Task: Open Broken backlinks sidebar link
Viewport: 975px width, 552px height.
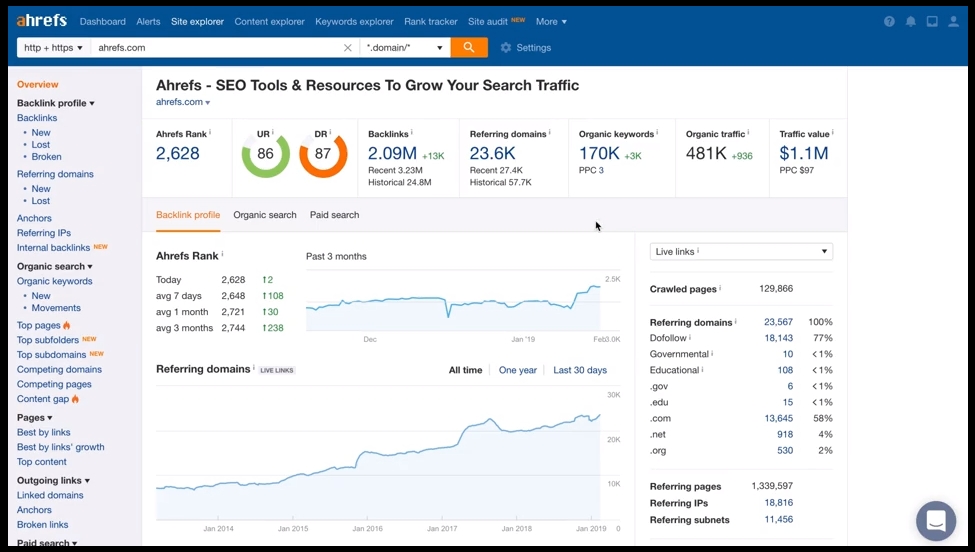Action: (x=47, y=157)
